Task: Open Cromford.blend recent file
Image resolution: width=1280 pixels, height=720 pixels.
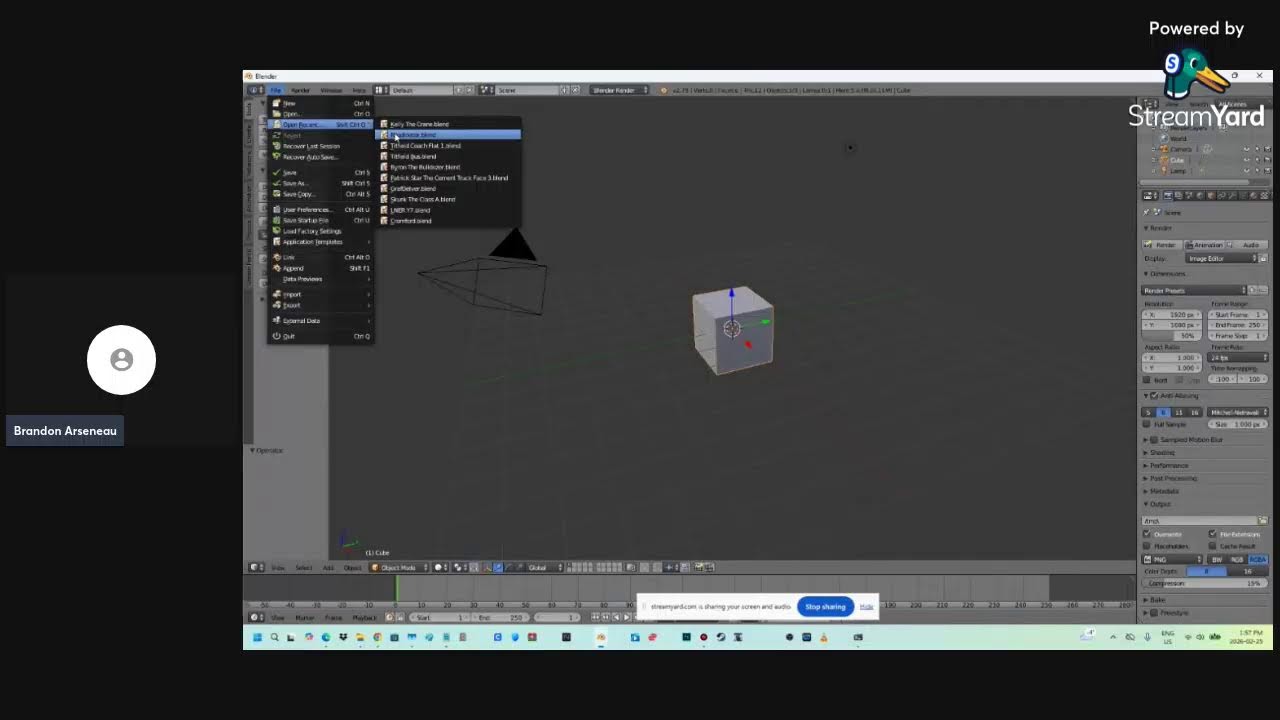Action: tap(448, 221)
